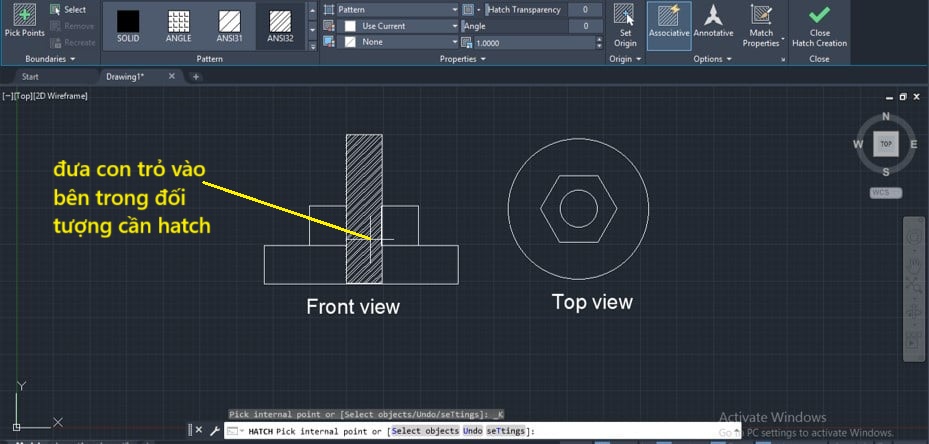Click the Undo option in command line

(x=473, y=431)
